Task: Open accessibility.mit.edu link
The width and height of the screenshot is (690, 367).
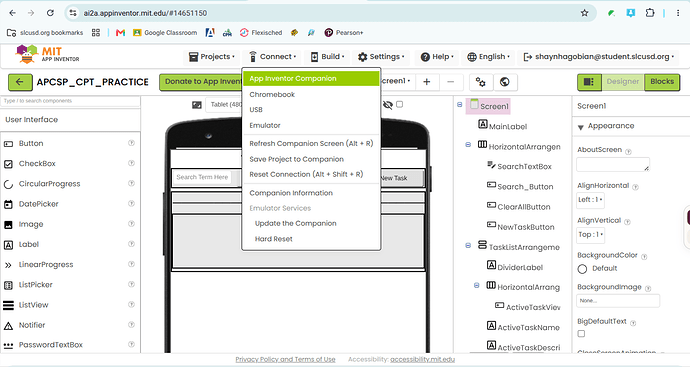Action: 422,360
